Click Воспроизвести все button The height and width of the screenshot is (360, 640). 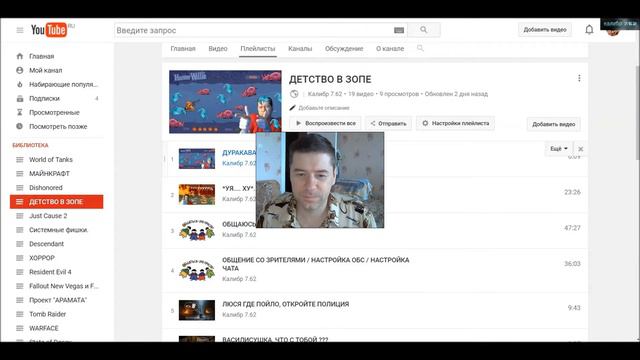tap(325, 123)
